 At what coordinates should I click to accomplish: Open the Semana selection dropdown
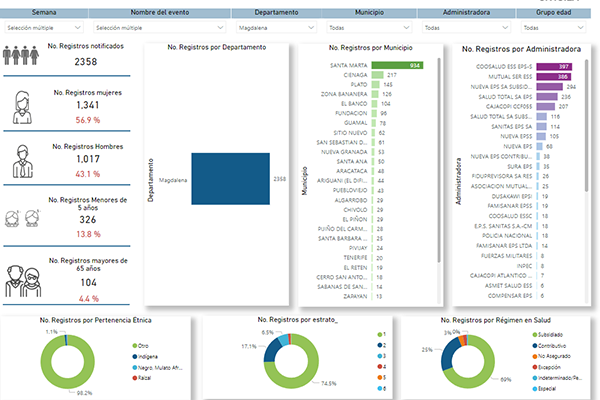(44, 28)
